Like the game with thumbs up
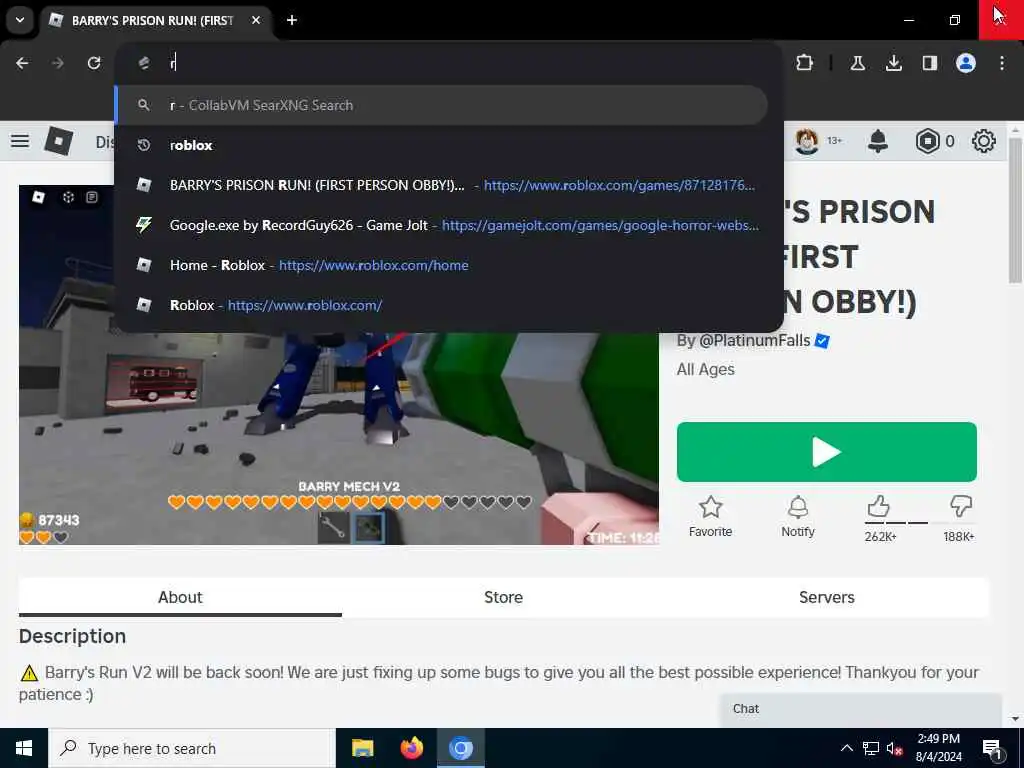1024x768 pixels. [x=879, y=505]
